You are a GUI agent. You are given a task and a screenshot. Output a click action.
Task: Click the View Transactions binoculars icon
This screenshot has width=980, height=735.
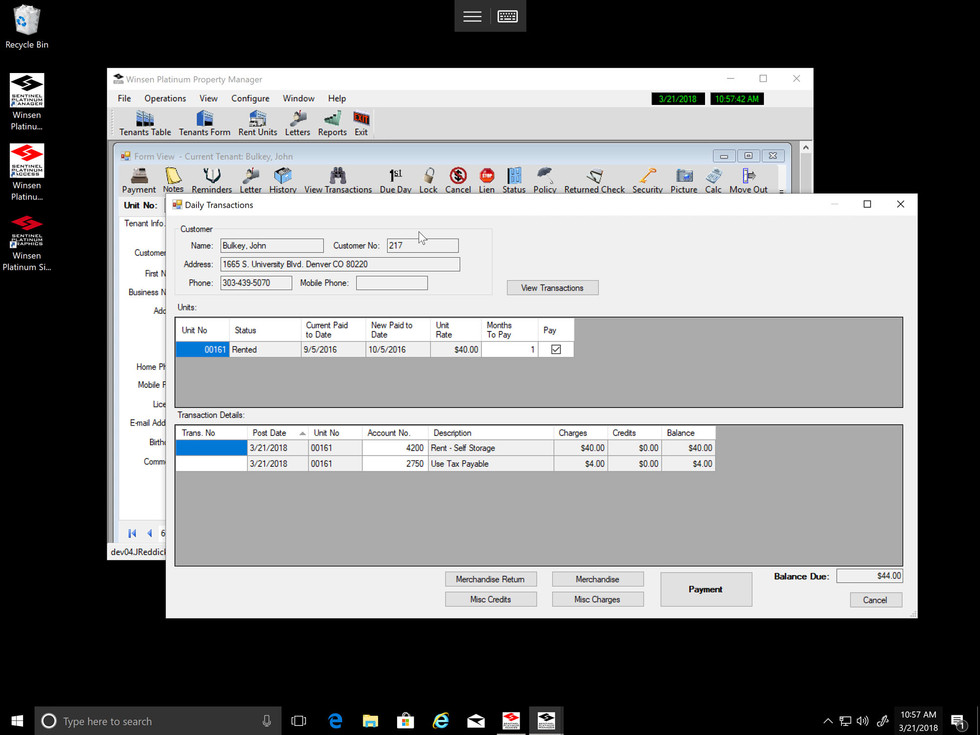[338, 181]
